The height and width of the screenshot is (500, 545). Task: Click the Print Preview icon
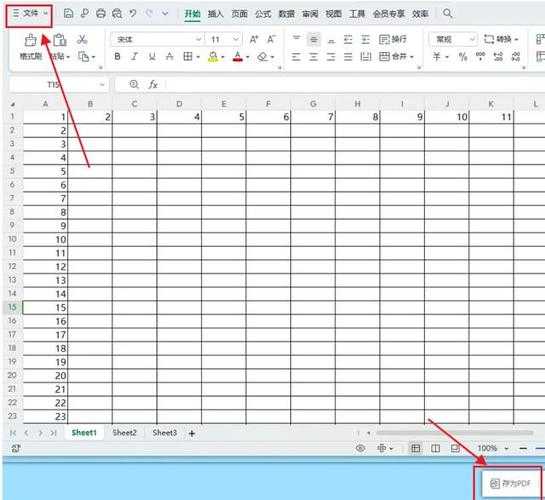[x=117, y=14]
